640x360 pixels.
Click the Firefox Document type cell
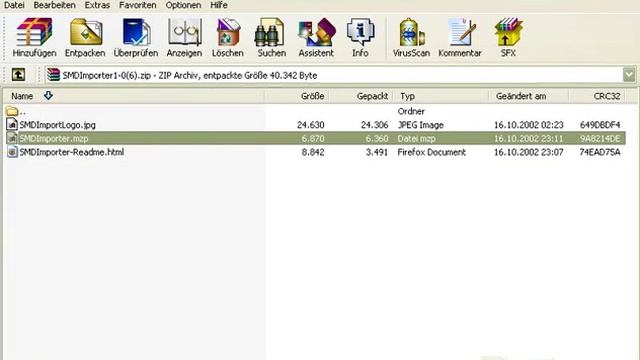(431, 152)
